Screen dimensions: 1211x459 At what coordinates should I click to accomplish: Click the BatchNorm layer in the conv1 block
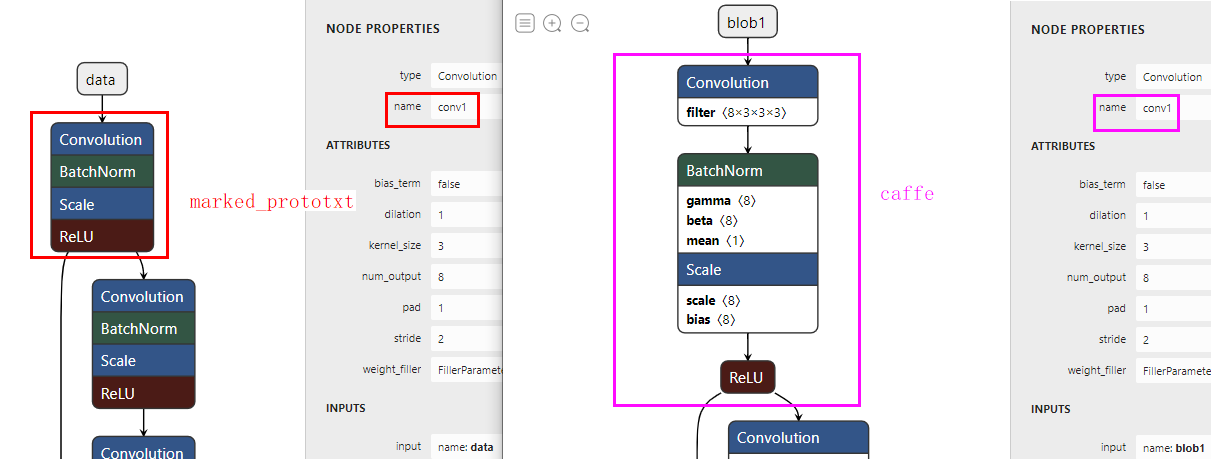click(x=102, y=172)
